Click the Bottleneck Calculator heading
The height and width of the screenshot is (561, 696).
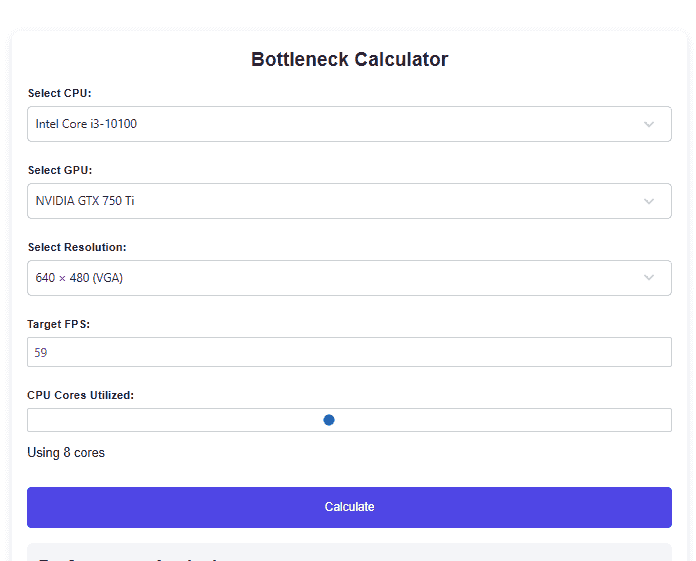pos(349,59)
